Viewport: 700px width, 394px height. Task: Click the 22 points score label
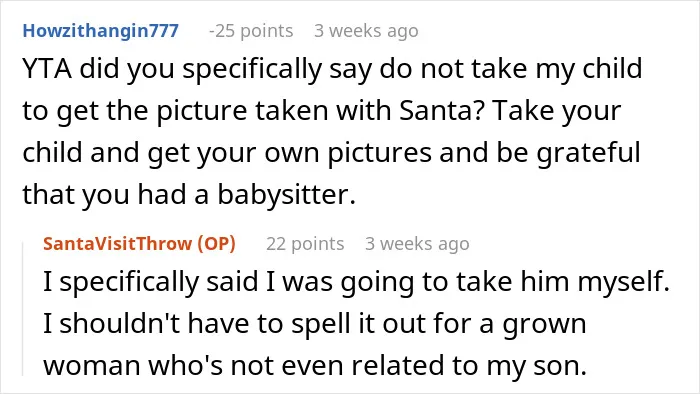coord(305,244)
